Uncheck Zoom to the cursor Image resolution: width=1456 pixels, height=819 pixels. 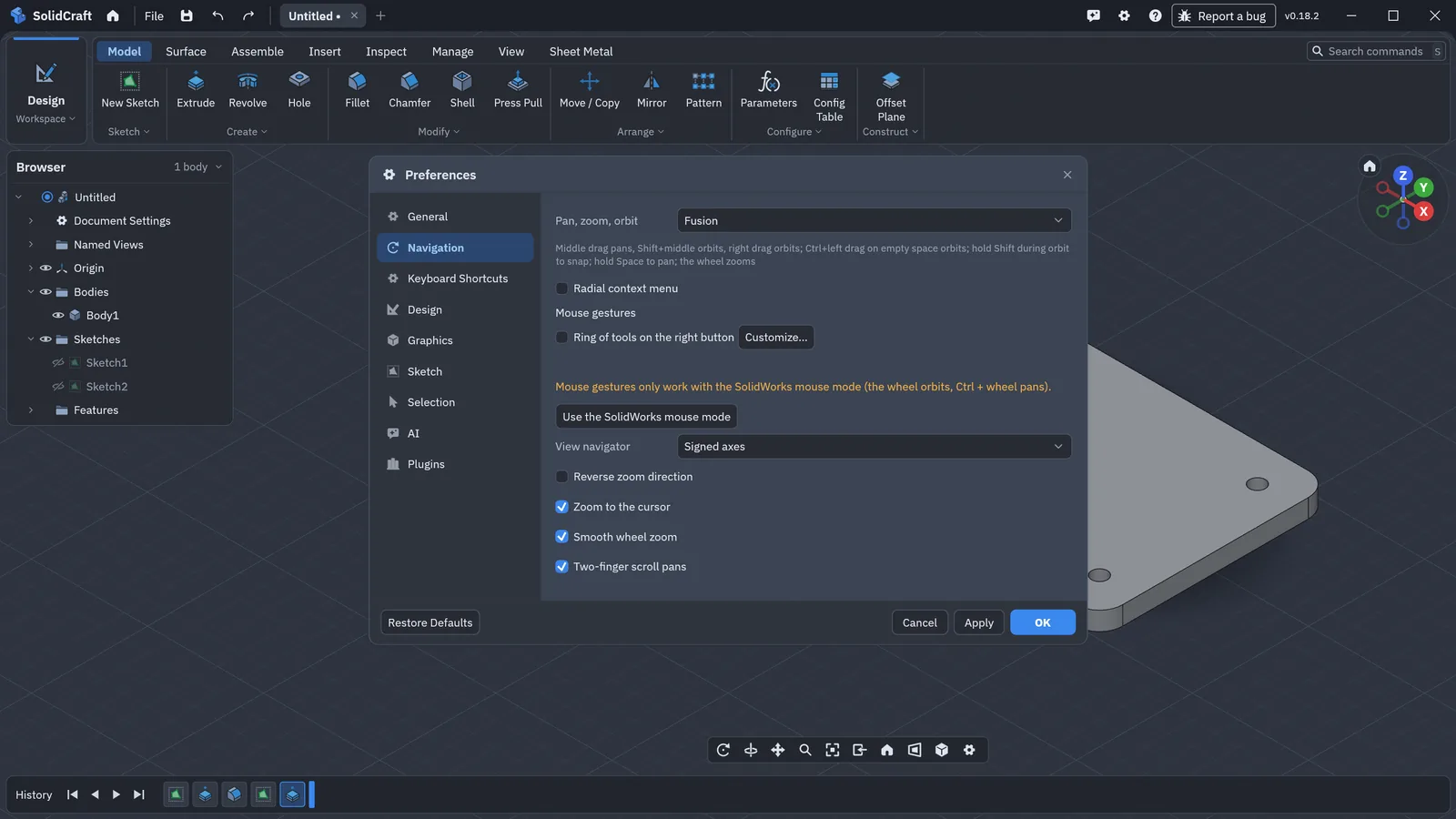tap(561, 507)
